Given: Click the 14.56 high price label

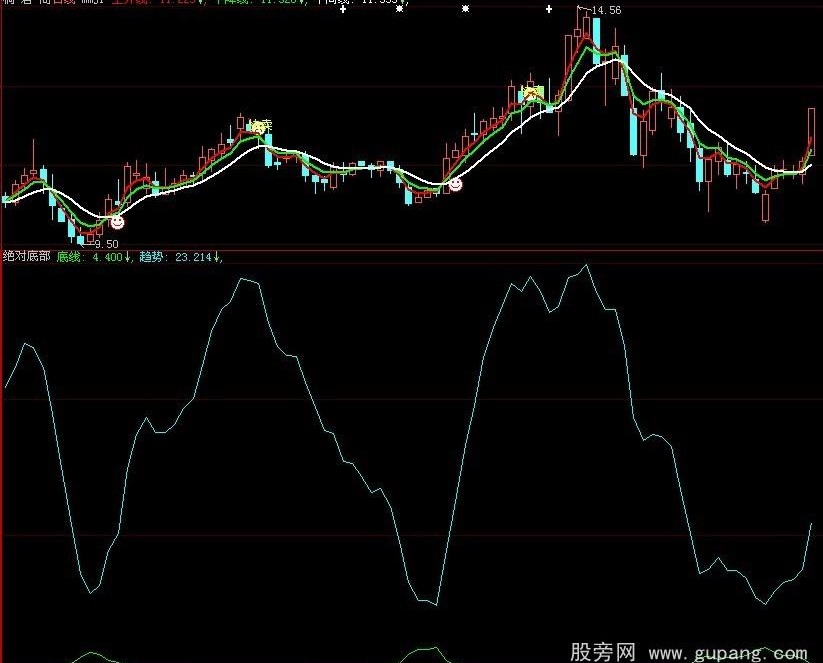Looking at the screenshot, I should (606, 10).
